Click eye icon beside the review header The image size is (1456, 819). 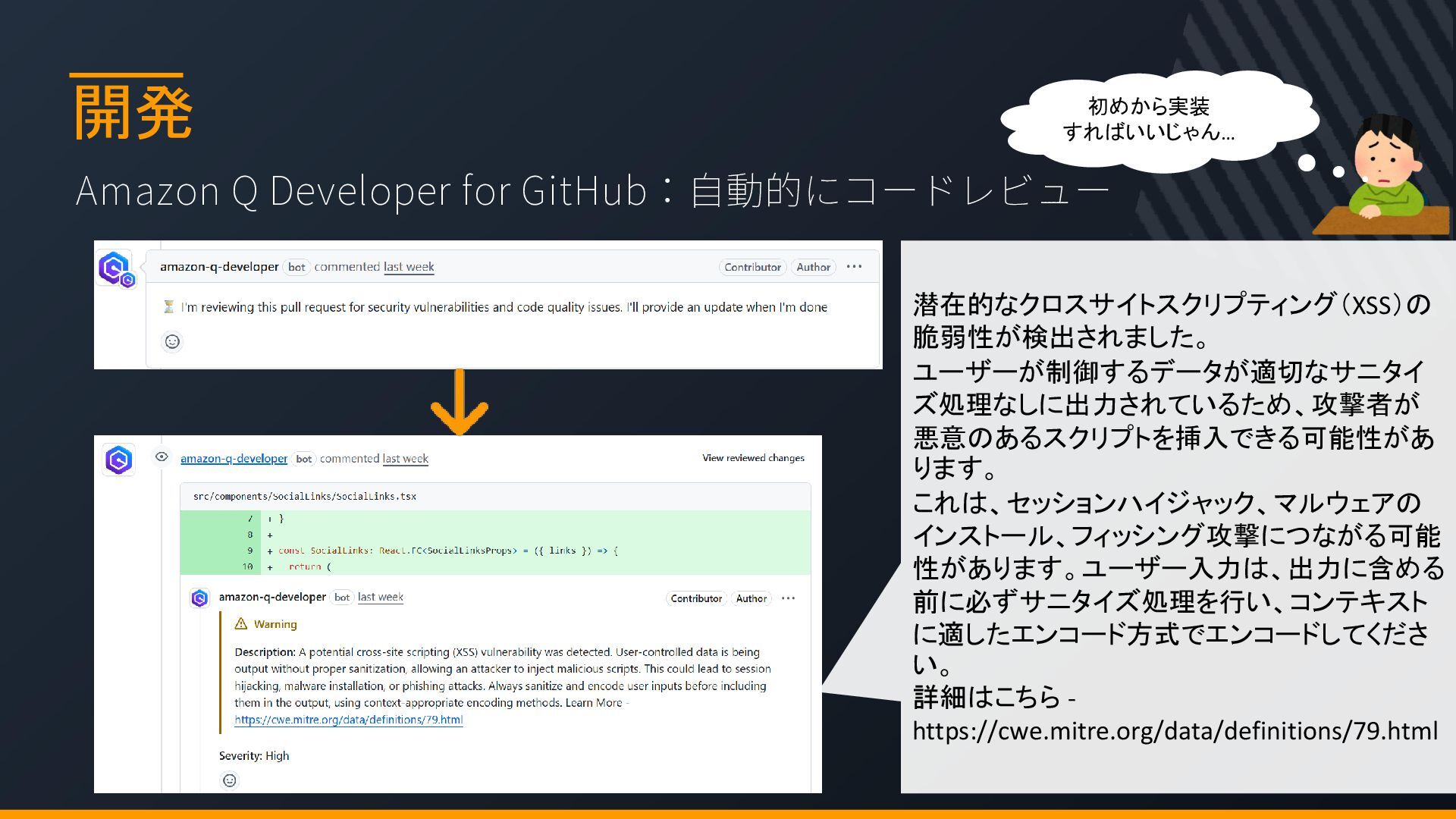[162, 457]
